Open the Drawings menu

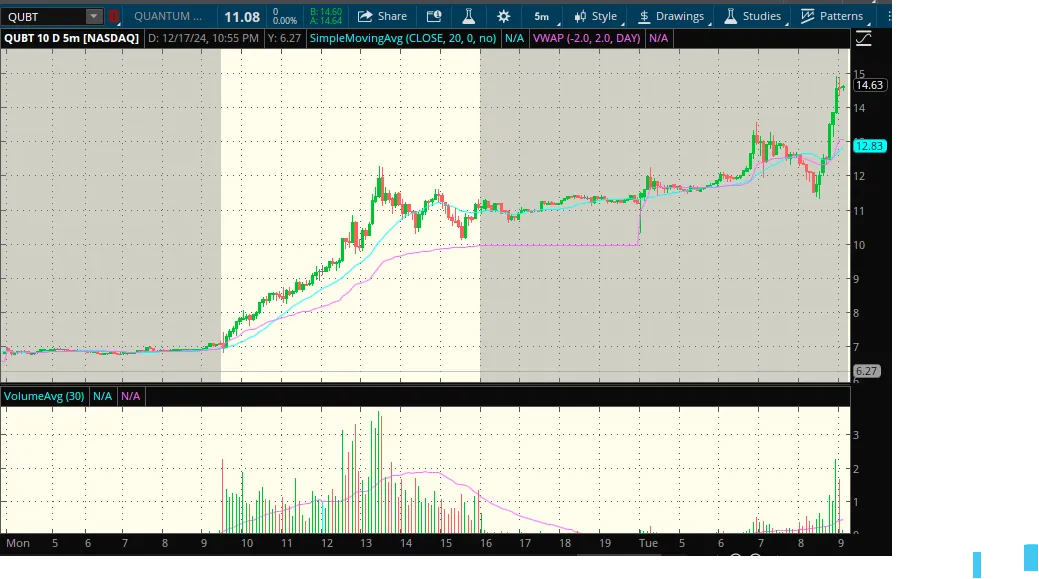[x=671, y=16]
